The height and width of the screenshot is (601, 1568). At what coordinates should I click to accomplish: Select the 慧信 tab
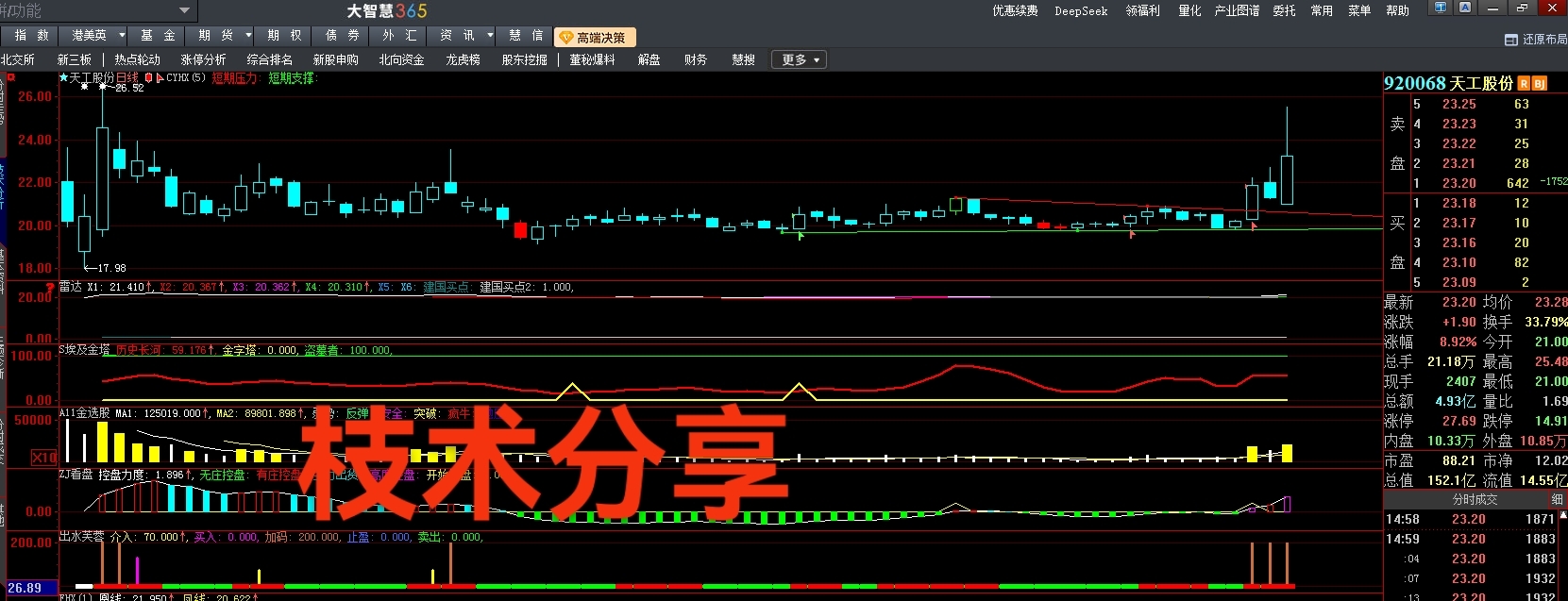click(x=526, y=36)
